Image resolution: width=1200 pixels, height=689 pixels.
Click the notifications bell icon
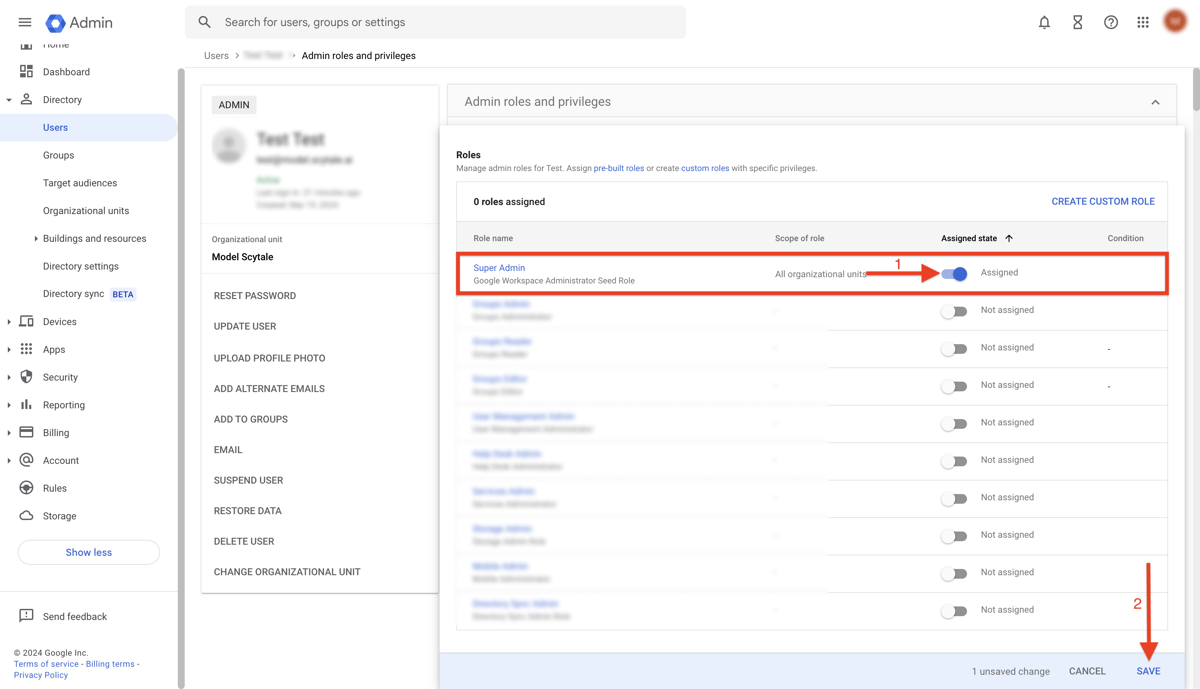(1044, 21)
